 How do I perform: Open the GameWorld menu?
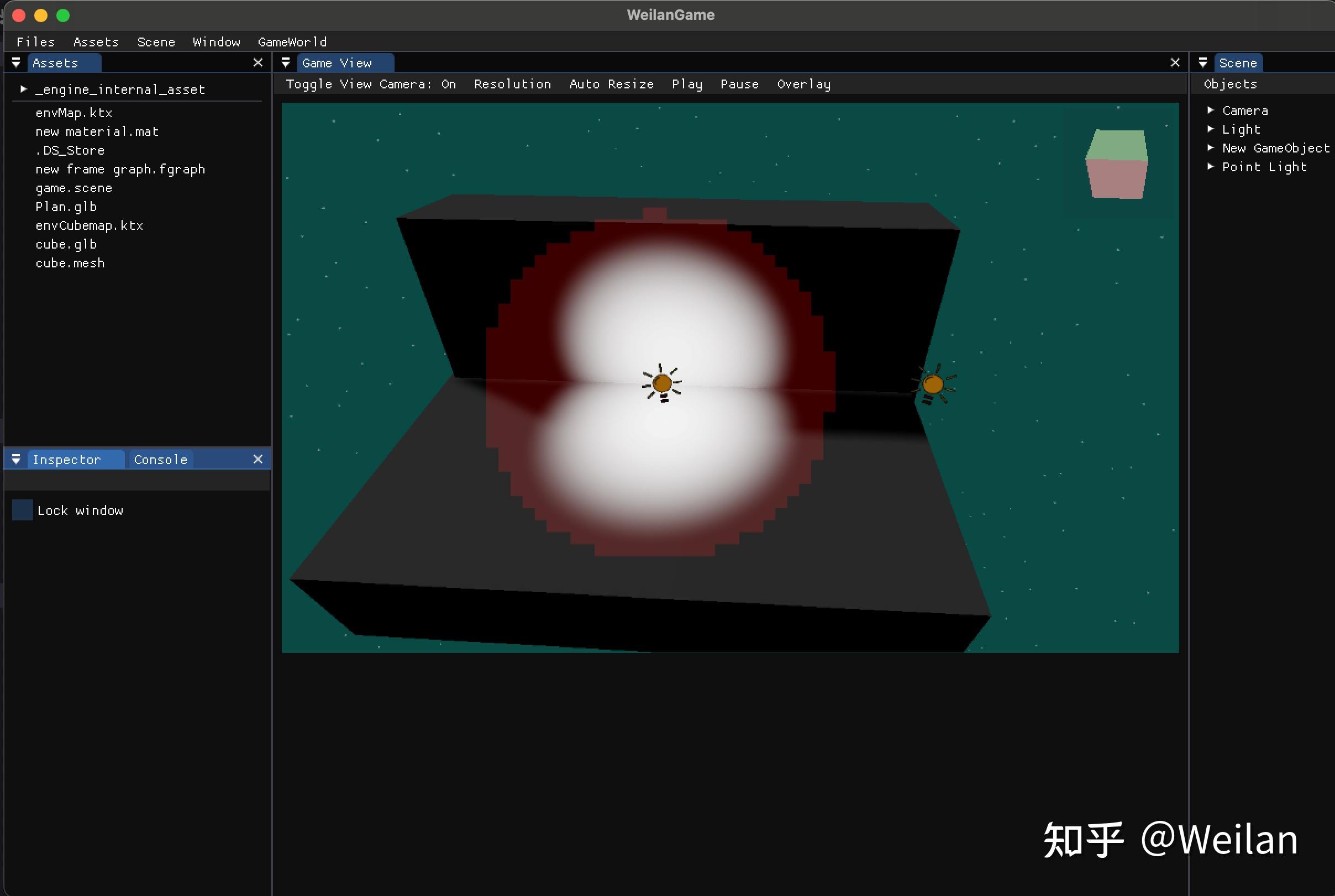pyautogui.click(x=292, y=42)
